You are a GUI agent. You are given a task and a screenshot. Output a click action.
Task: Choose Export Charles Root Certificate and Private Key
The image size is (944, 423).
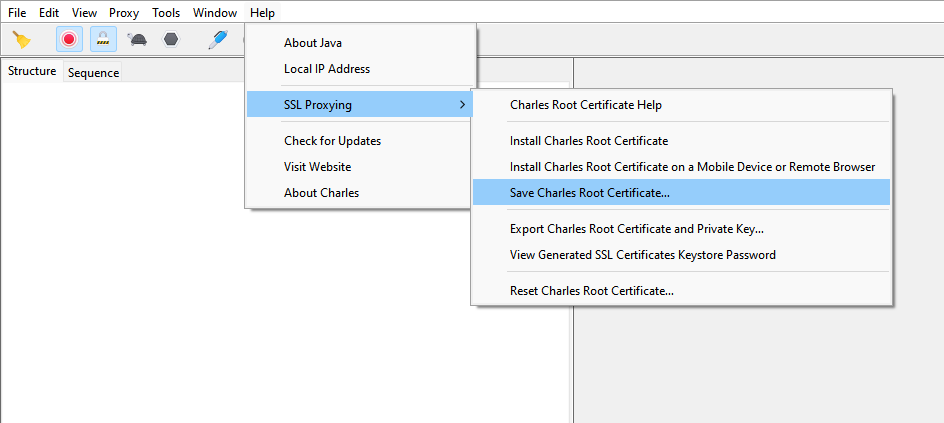click(682, 229)
